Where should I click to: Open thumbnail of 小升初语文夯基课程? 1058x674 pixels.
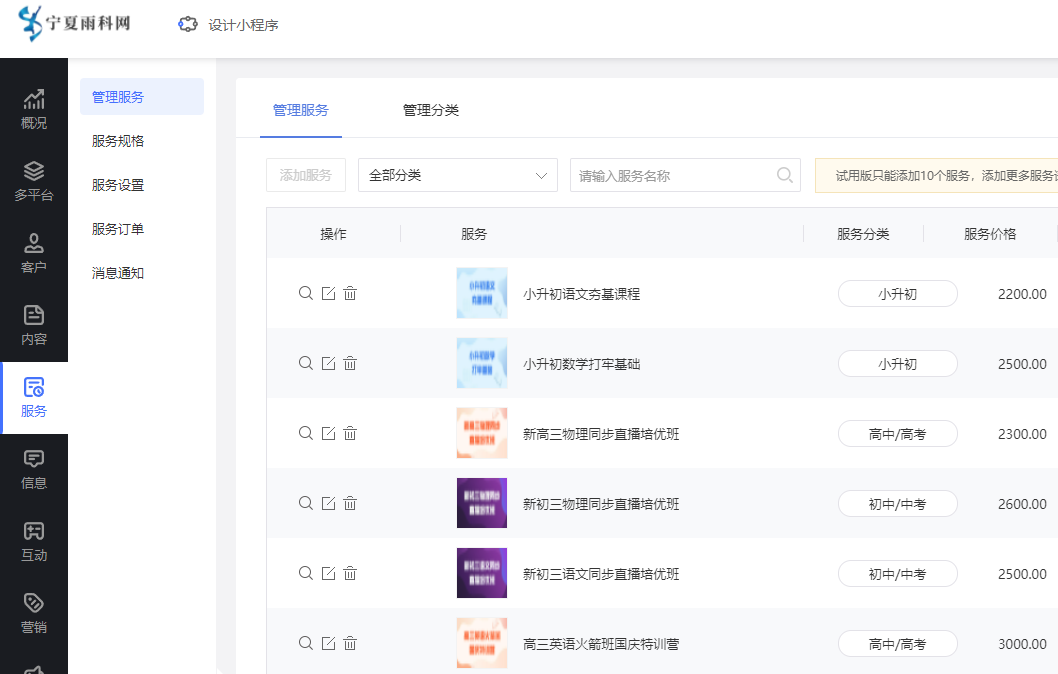point(482,293)
